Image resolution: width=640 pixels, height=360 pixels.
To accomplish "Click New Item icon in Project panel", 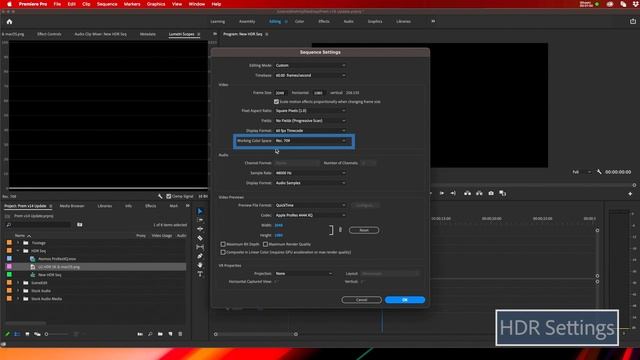I will click(x=170, y=334).
